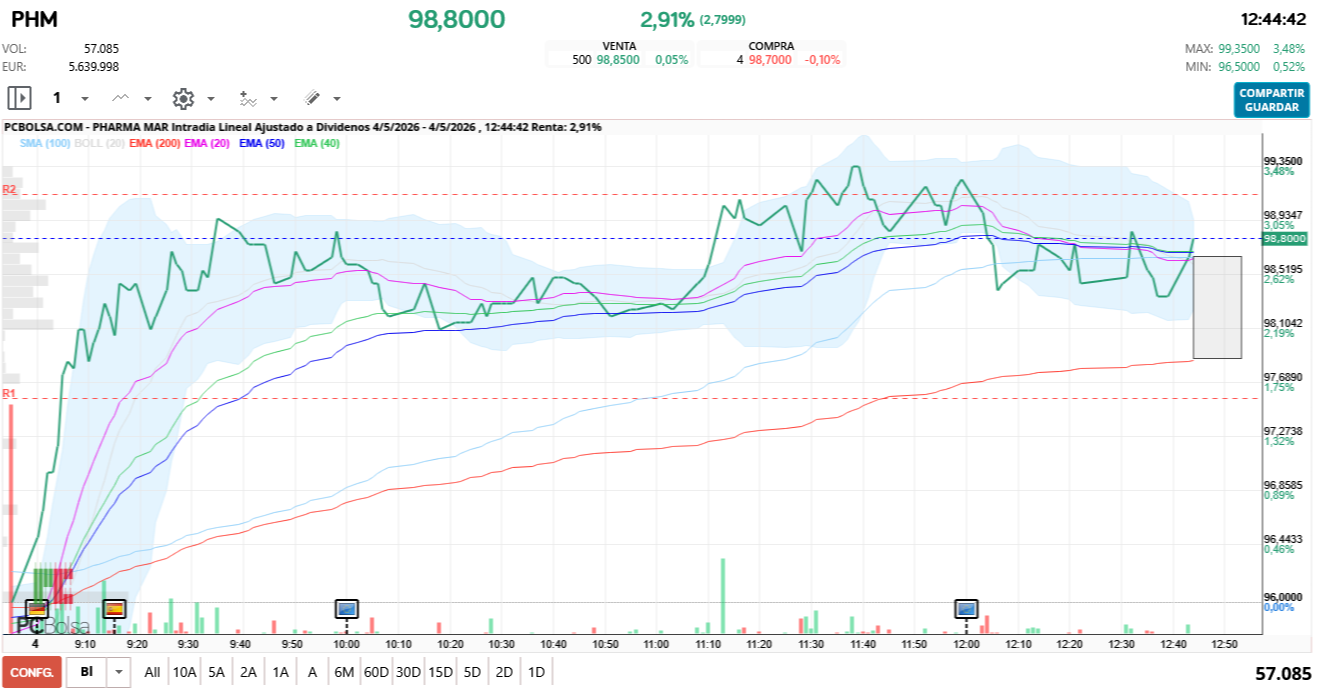Expand the settings gear dropdown arrow
This screenshot has width=1325, height=693.
(x=210, y=99)
